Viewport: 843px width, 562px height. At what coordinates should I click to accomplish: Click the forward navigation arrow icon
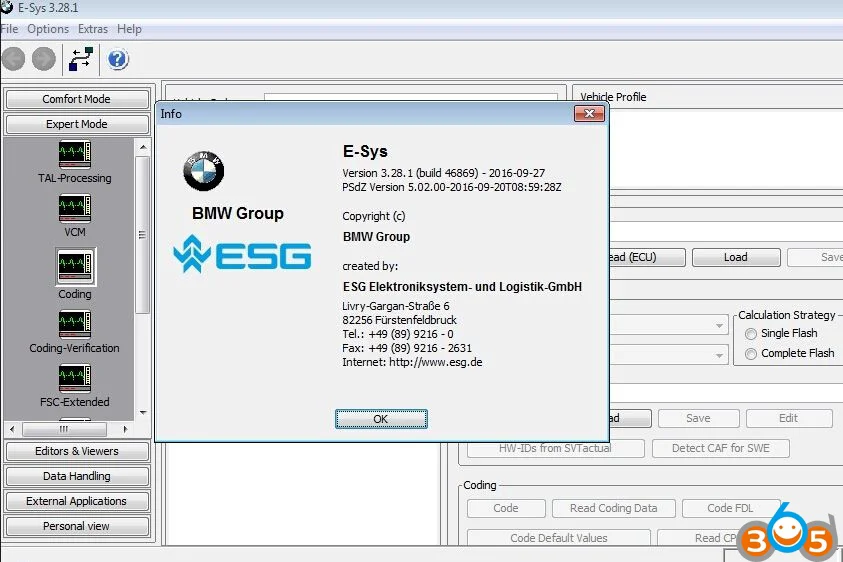44,59
